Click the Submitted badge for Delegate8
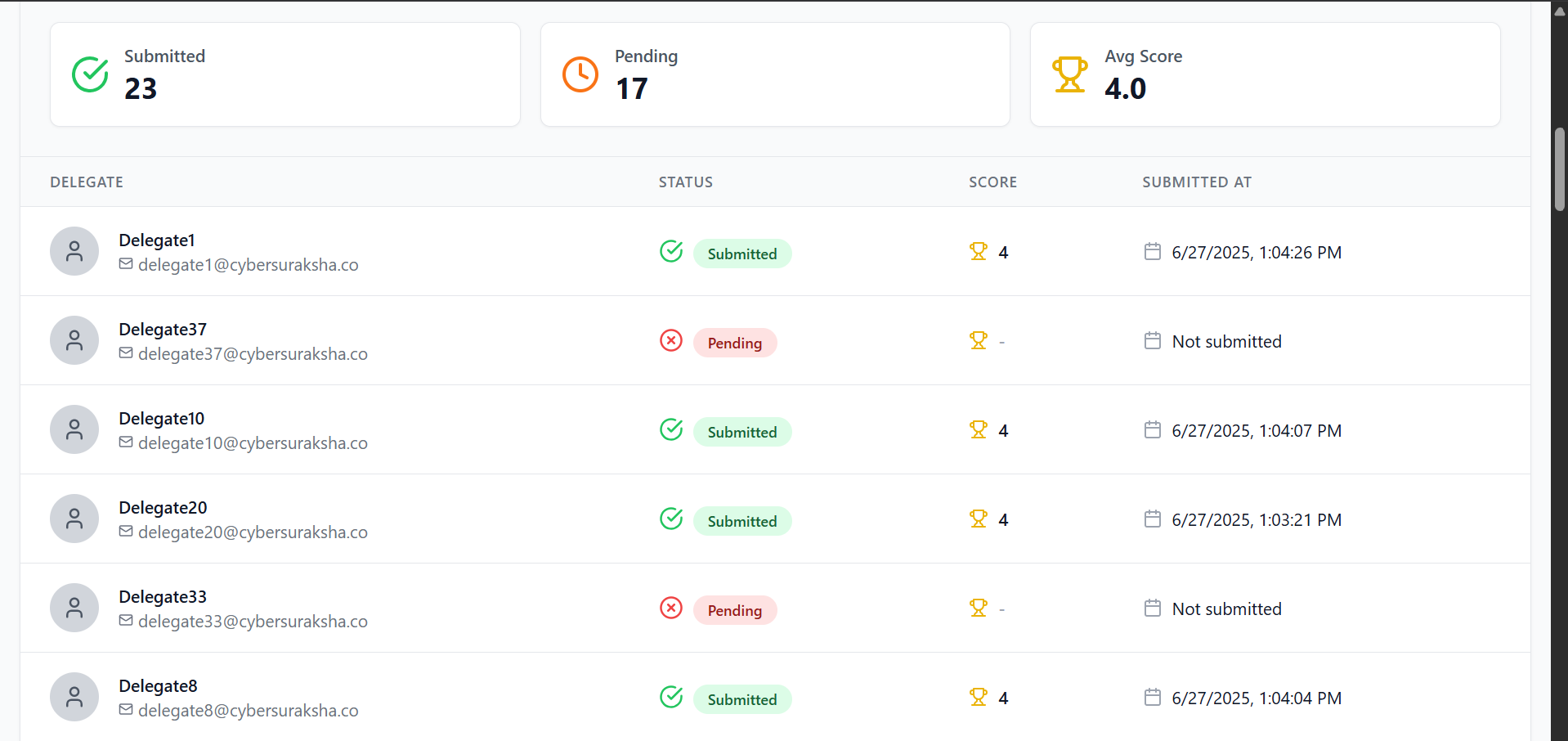 (742, 699)
